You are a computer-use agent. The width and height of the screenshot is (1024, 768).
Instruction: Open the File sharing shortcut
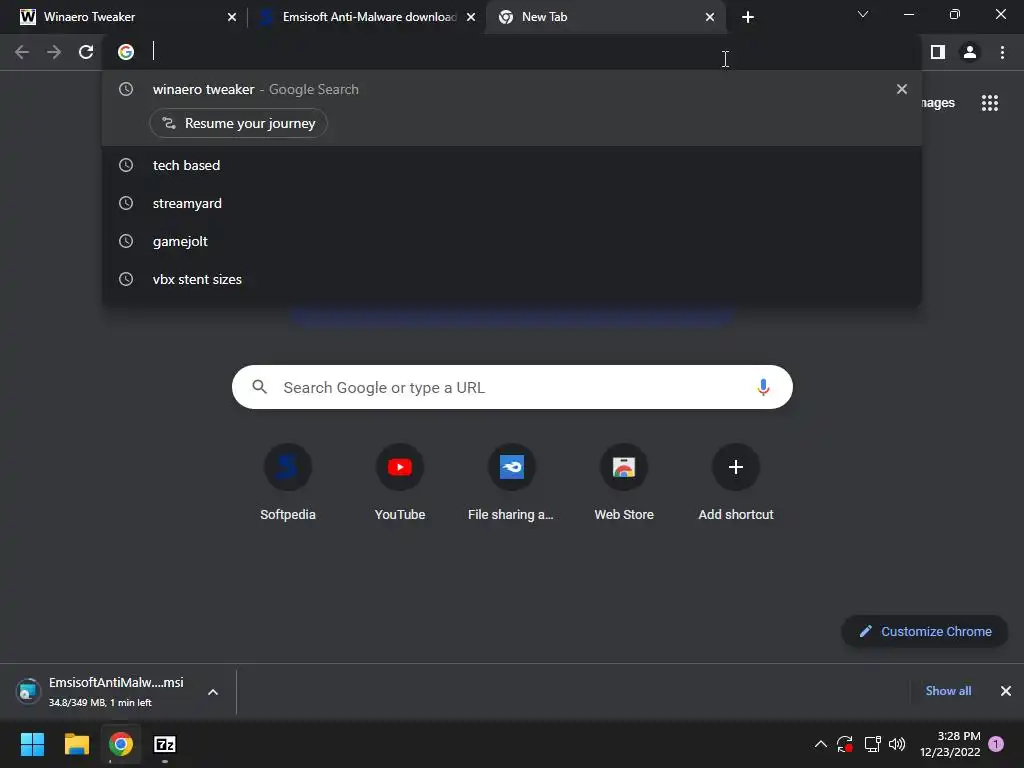pos(511,483)
